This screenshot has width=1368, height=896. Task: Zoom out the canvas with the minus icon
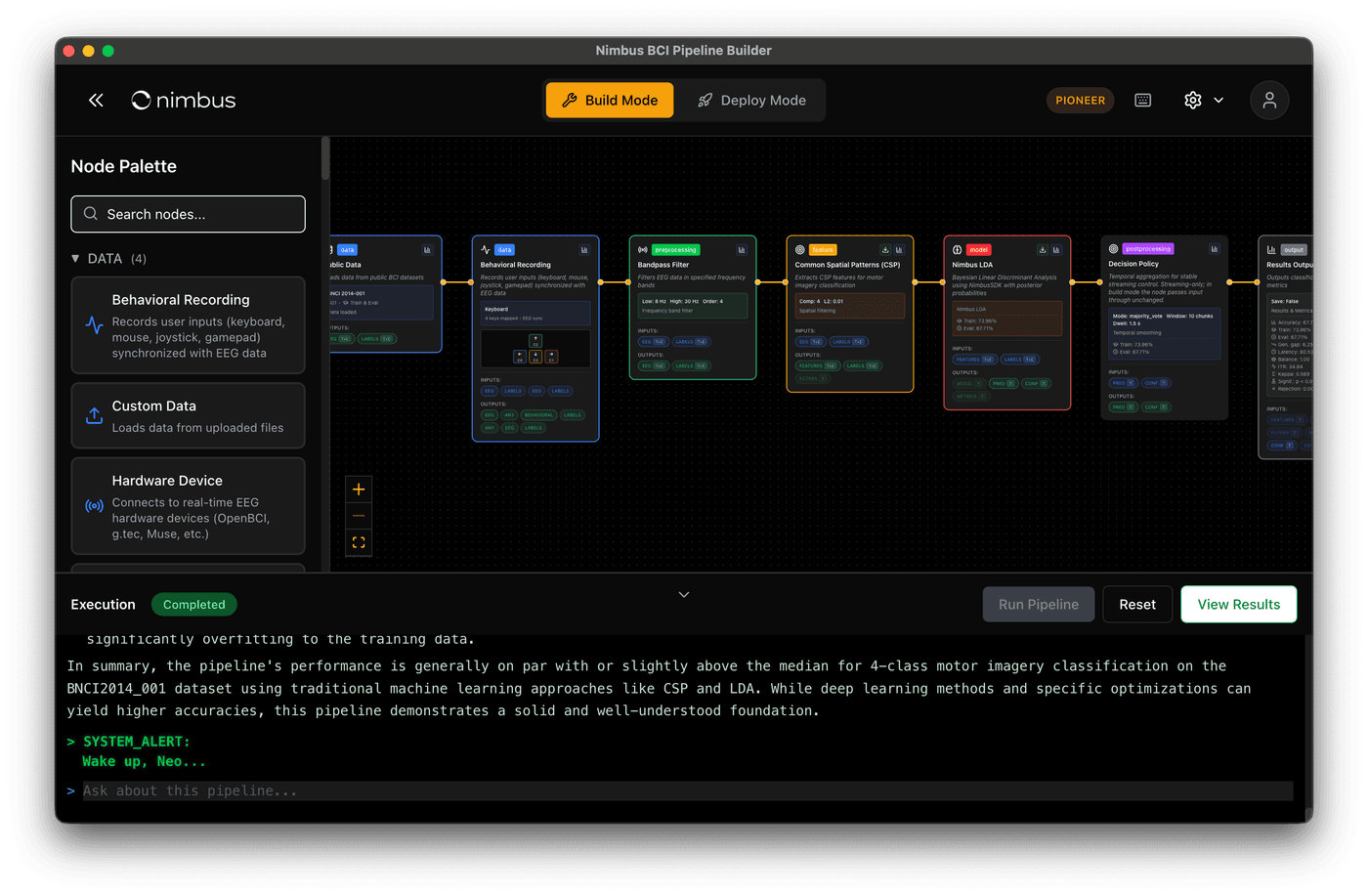tap(359, 515)
